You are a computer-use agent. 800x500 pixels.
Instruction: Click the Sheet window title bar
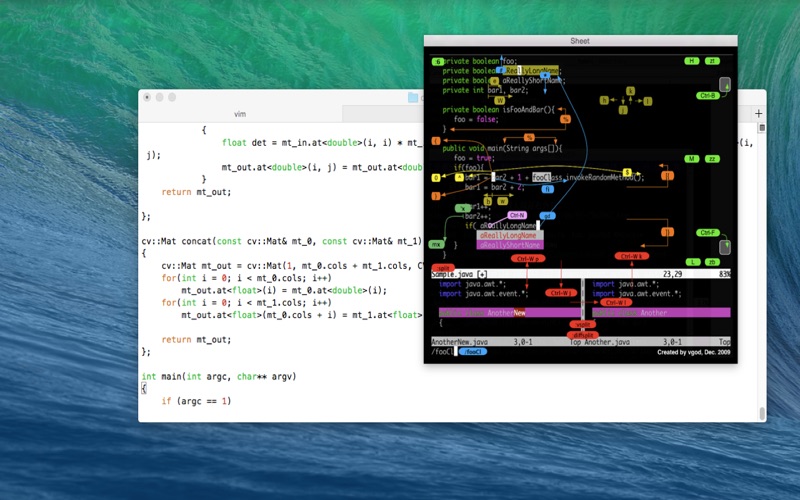coord(580,41)
